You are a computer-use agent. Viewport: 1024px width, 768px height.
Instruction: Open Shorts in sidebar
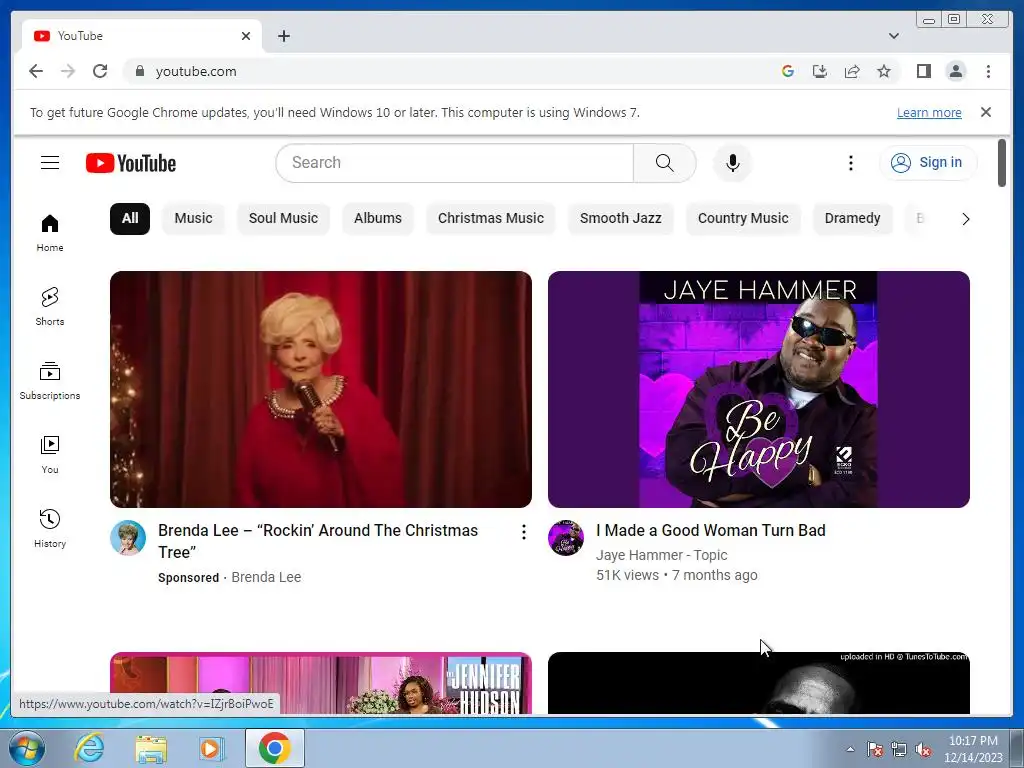[50, 307]
